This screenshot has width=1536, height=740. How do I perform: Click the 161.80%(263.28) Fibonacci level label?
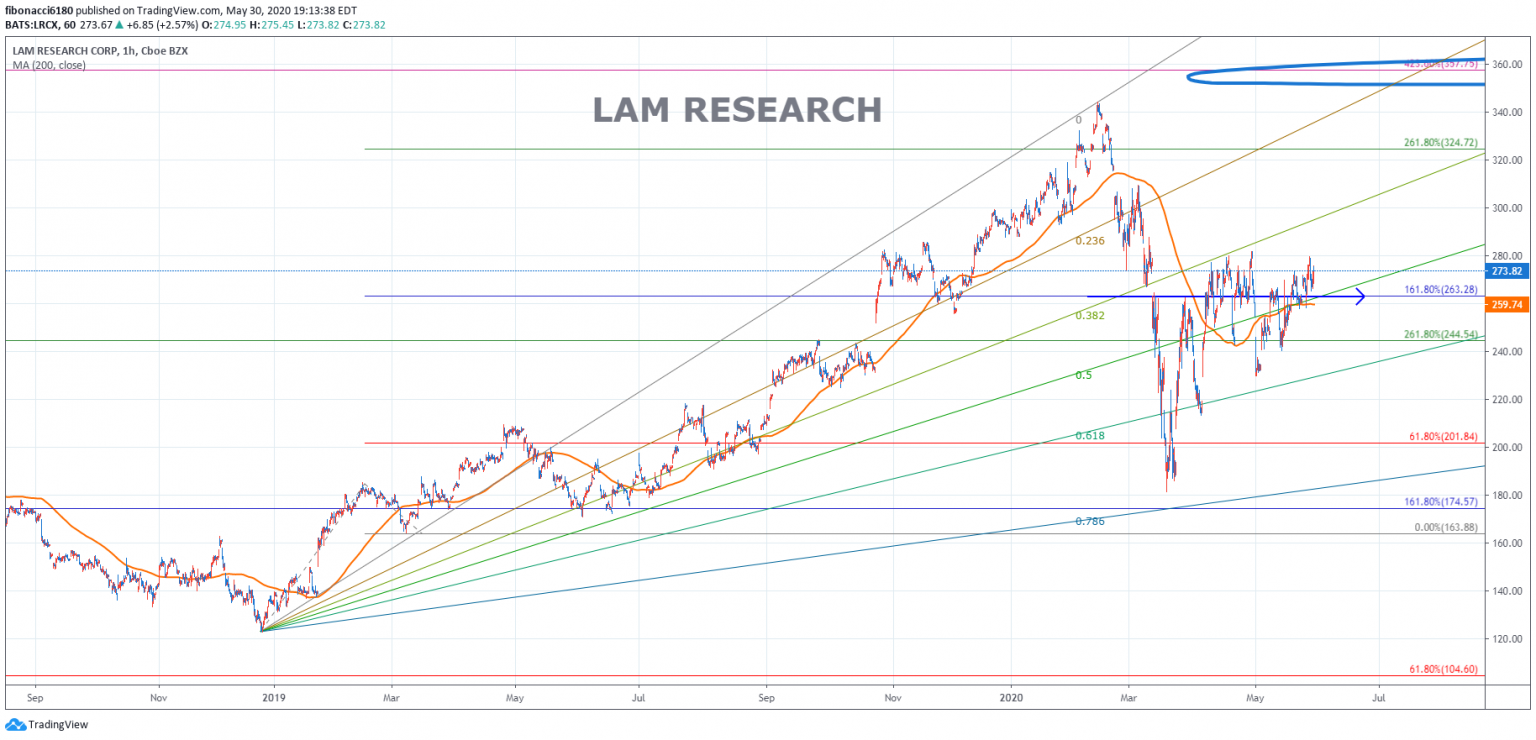[x=1441, y=289]
